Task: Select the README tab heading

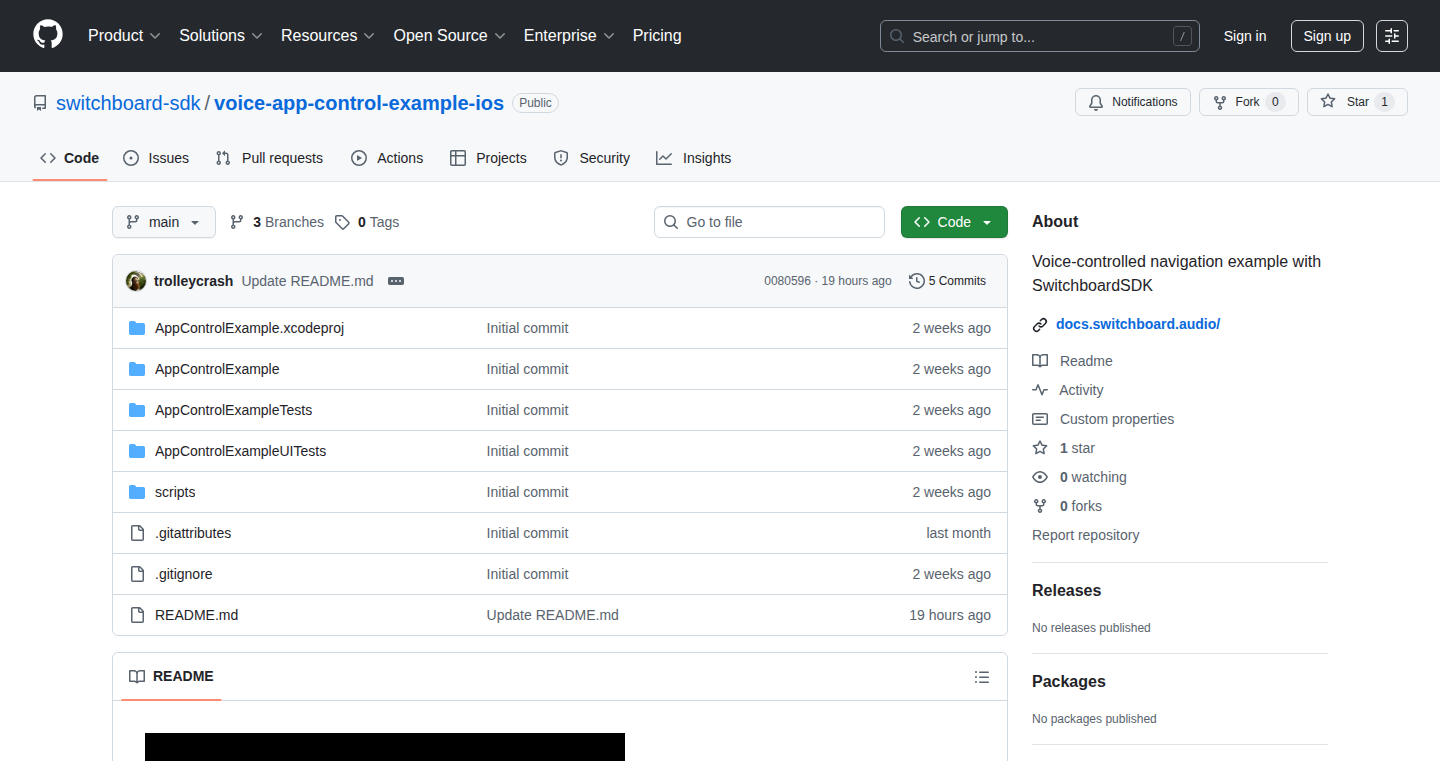Action: coord(172,677)
